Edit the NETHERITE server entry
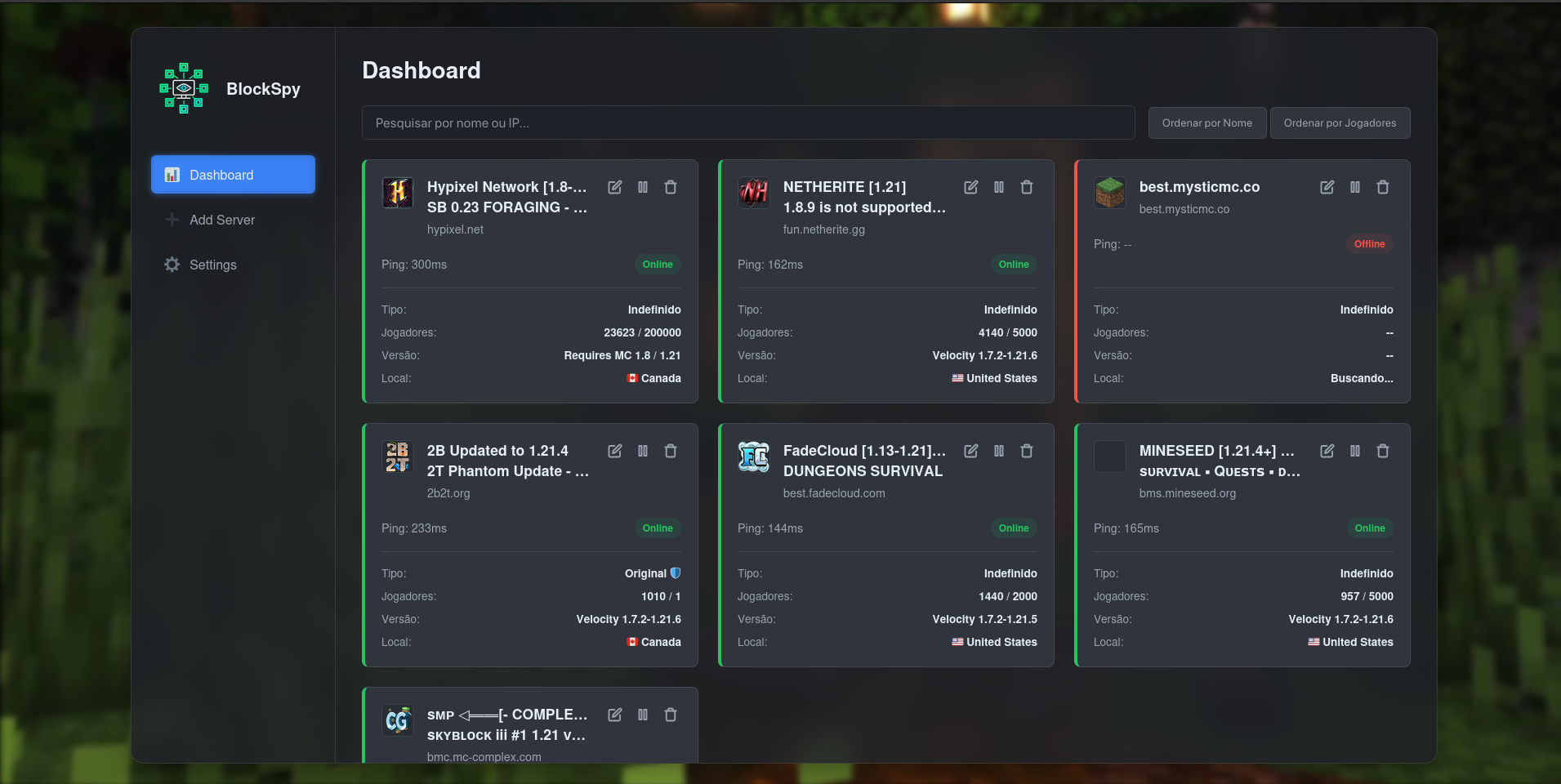 tap(971, 187)
